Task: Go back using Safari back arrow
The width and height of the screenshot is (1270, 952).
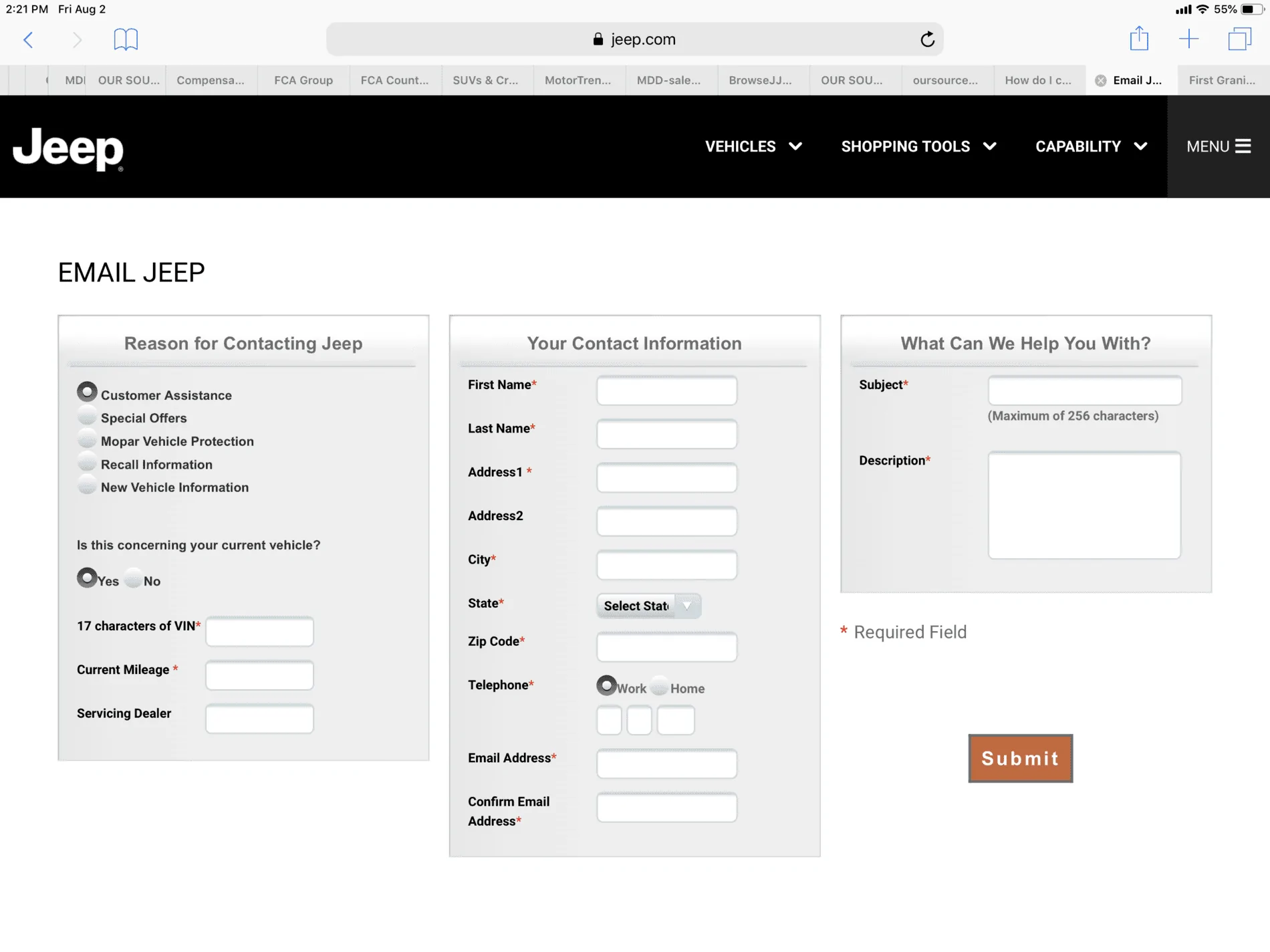Action: pos(28,39)
